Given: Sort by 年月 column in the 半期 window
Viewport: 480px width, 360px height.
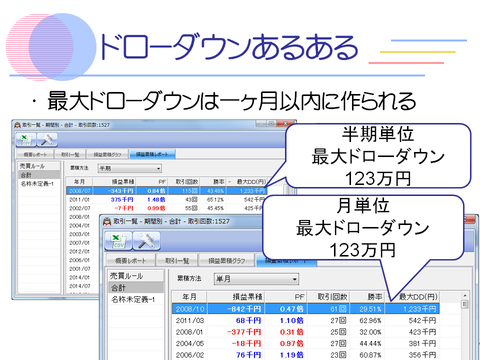Looking at the screenshot, I should tap(79, 182).
